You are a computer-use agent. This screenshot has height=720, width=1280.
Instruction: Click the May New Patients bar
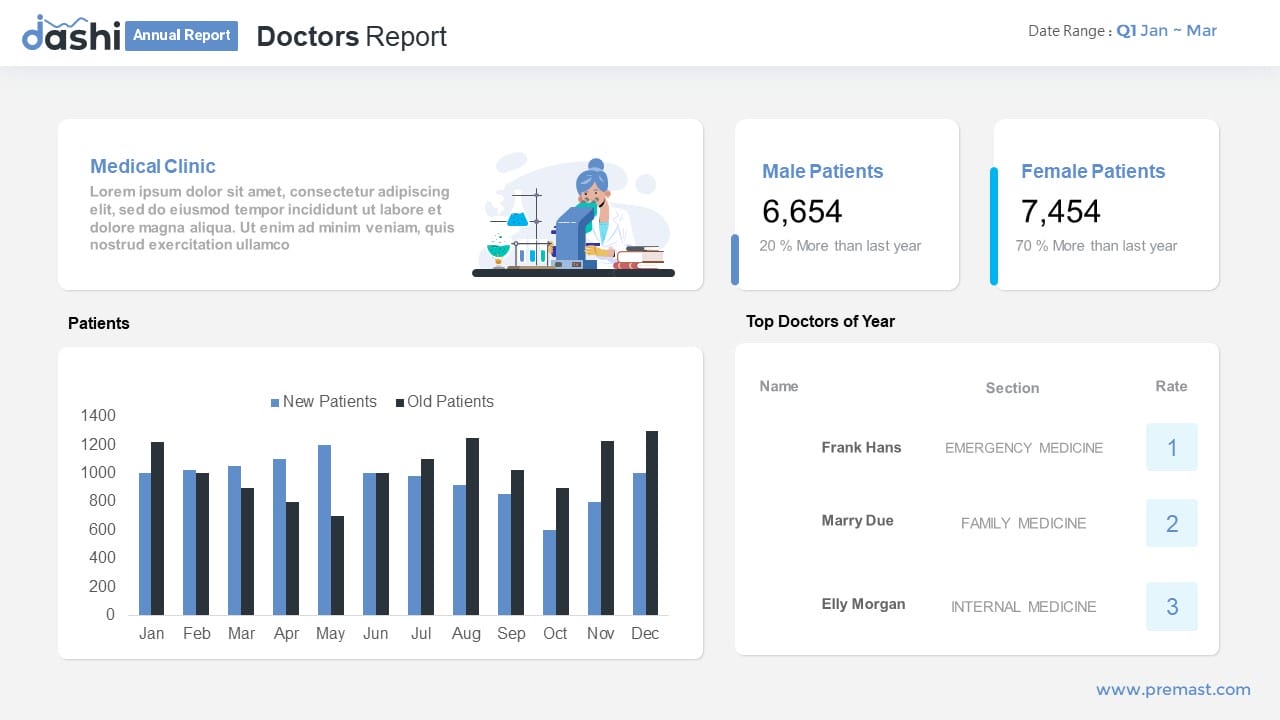click(x=324, y=529)
